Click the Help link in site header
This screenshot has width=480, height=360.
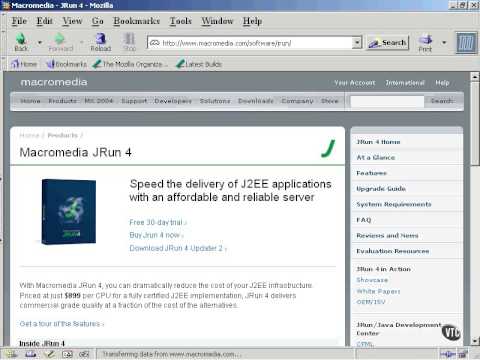(442, 83)
